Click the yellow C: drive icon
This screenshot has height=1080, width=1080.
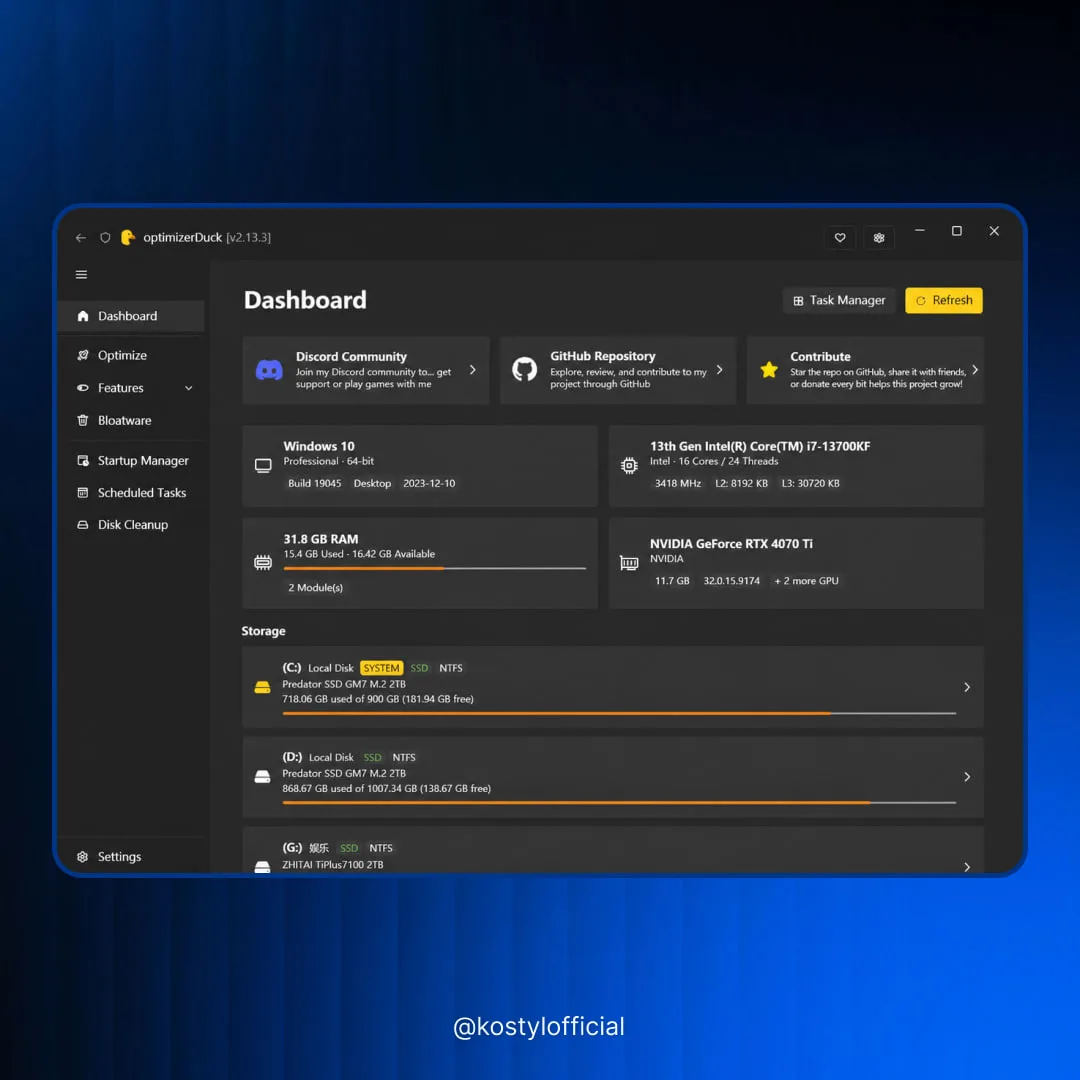(262, 687)
